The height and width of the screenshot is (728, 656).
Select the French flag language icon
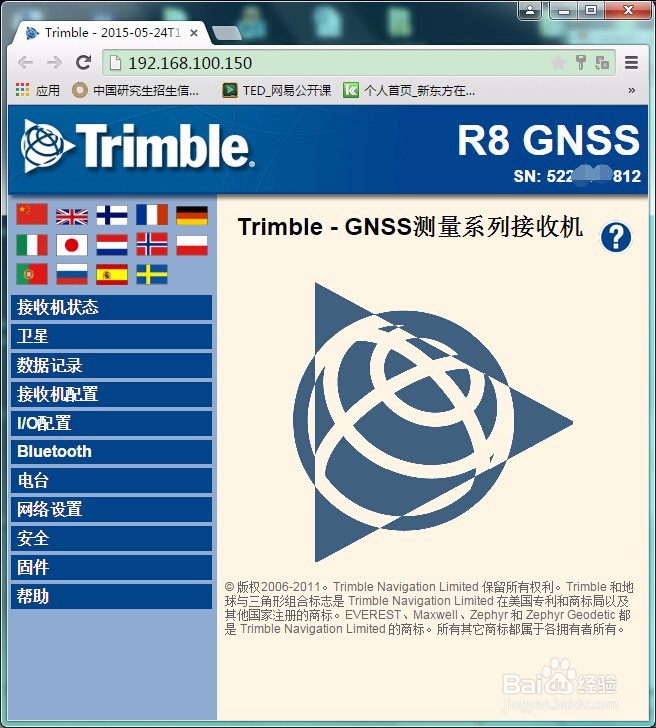pos(152,215)
